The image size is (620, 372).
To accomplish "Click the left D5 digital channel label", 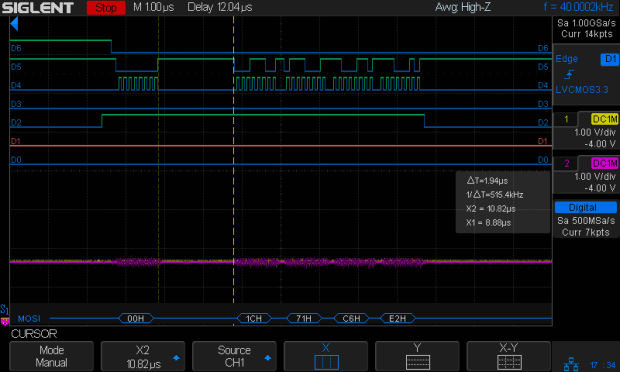I will (16, 67).
